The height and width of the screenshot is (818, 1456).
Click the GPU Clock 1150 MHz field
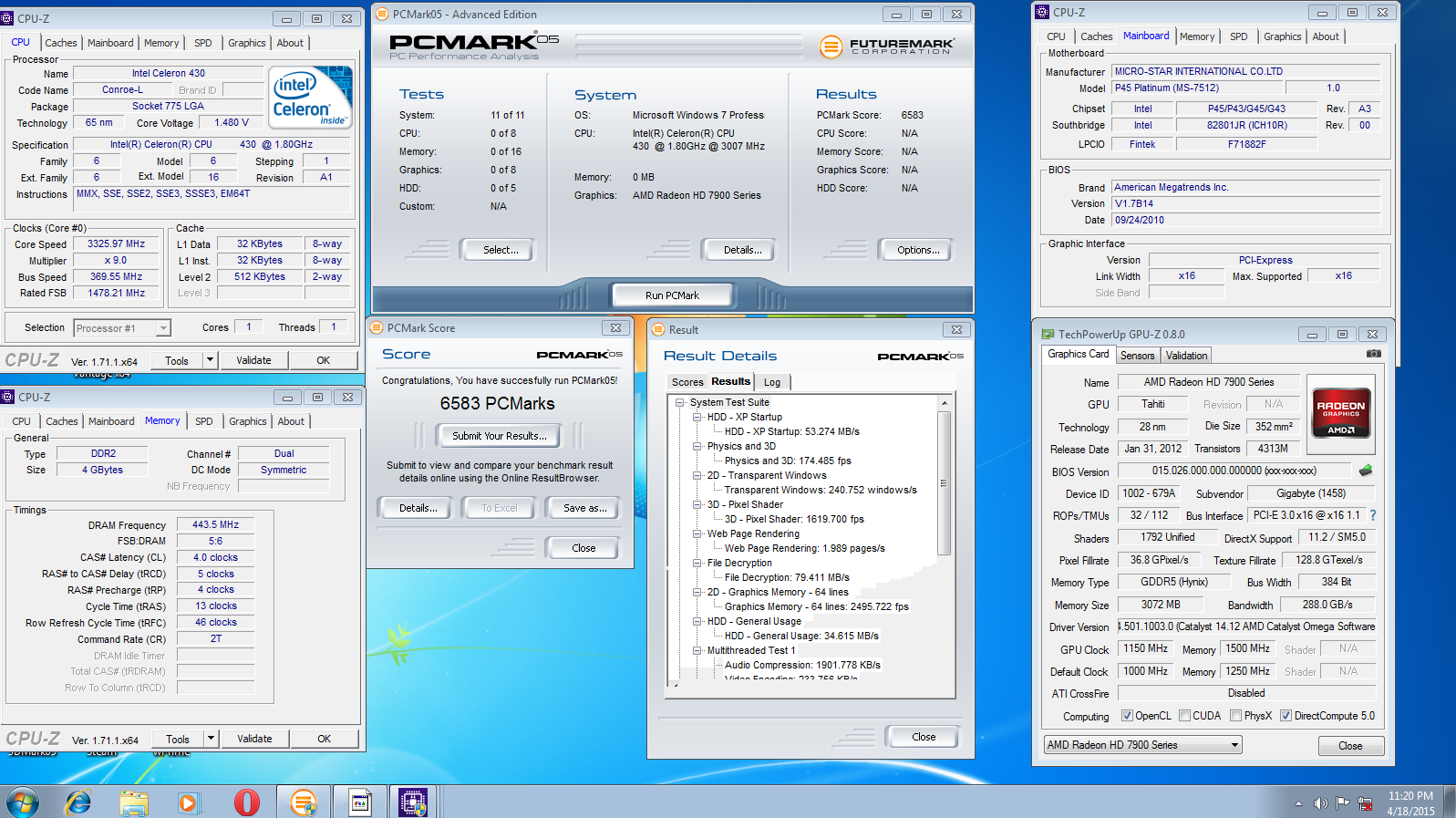point(1145,648)
